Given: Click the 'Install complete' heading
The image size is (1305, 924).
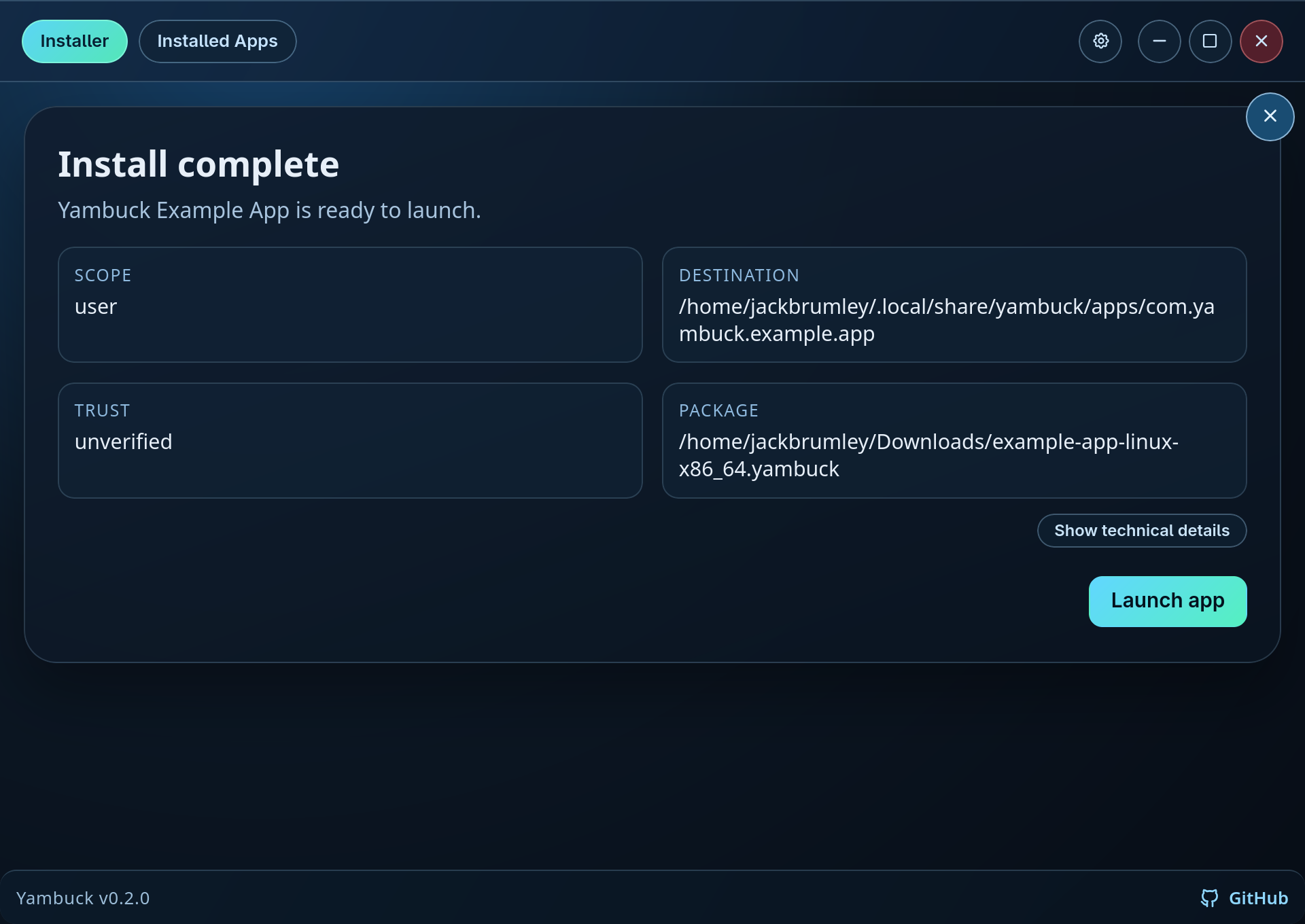Looking at the screenshot, I should point(198,164).
